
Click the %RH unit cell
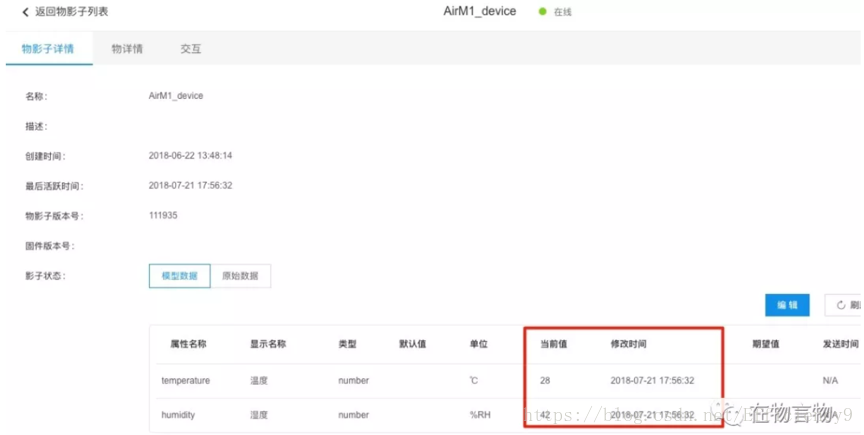tap(480, 415)
